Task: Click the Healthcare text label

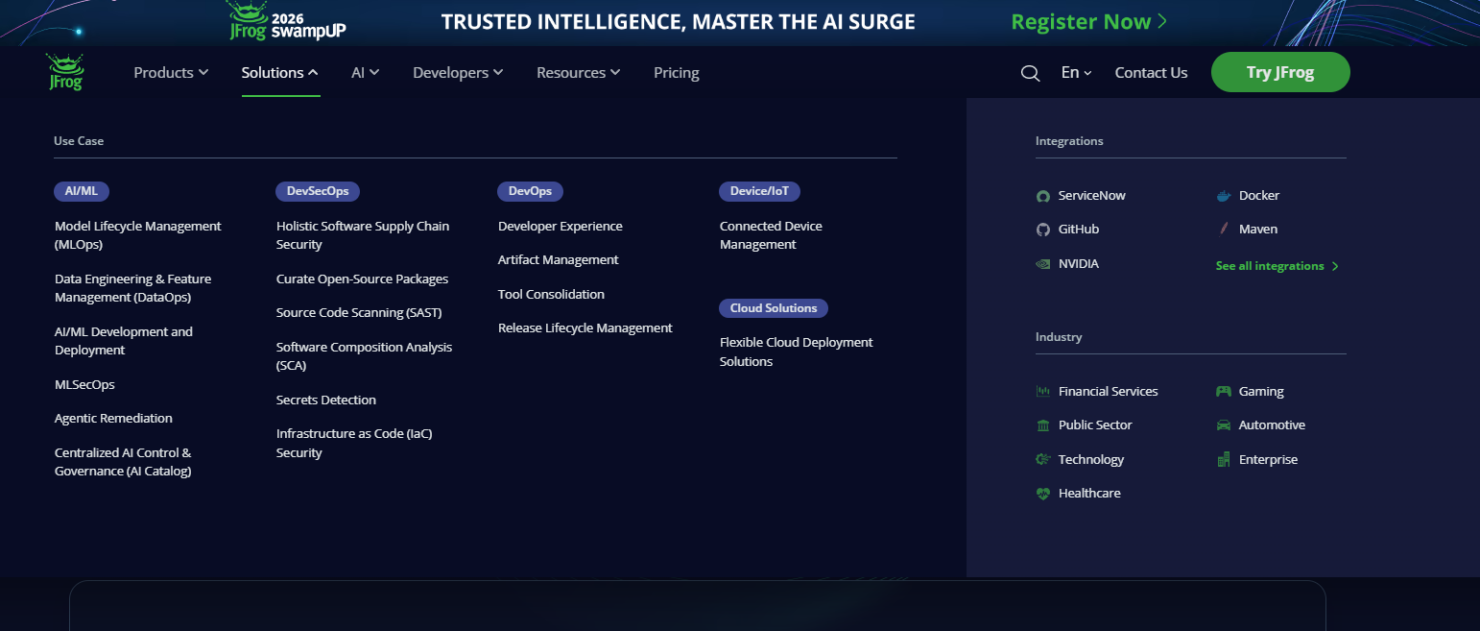Action: pyautogui.click(x=1089, y=494)
